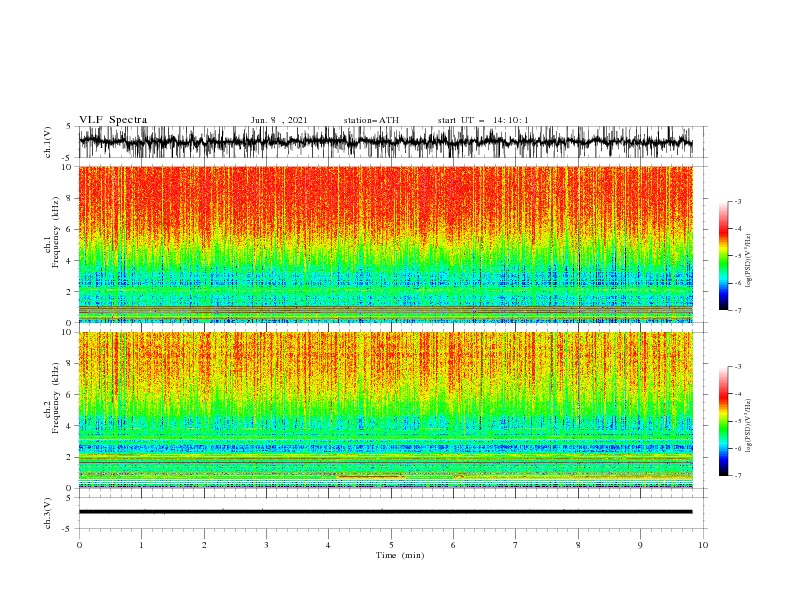Viewport: 792px width, 612px height.
Task: Click the ch.3 flat black waveform trace
Action: coord(385,512)
